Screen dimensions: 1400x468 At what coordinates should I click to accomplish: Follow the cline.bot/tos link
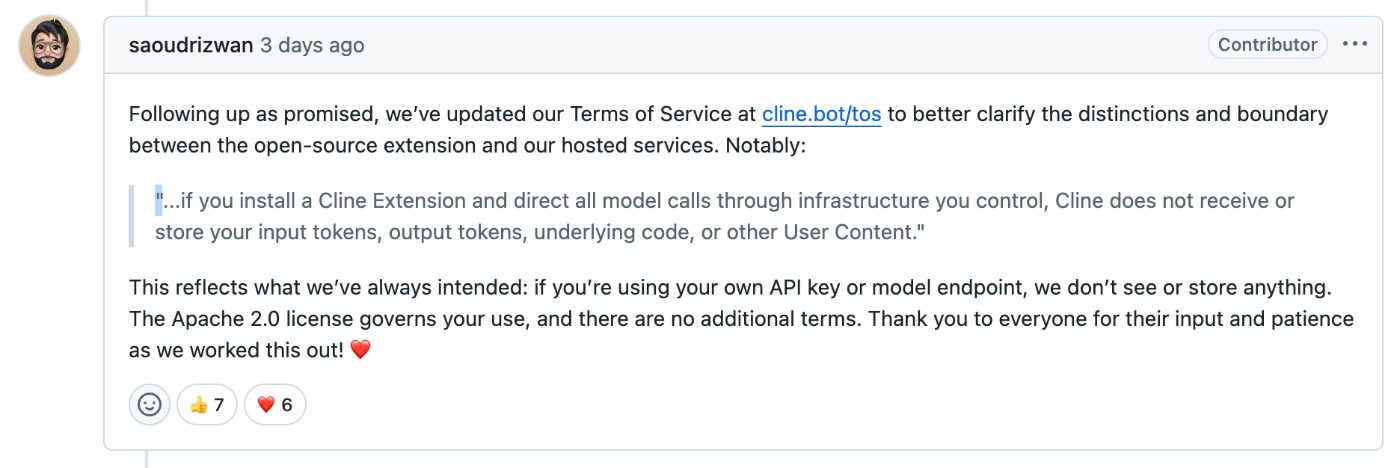[x=821, y=114]
